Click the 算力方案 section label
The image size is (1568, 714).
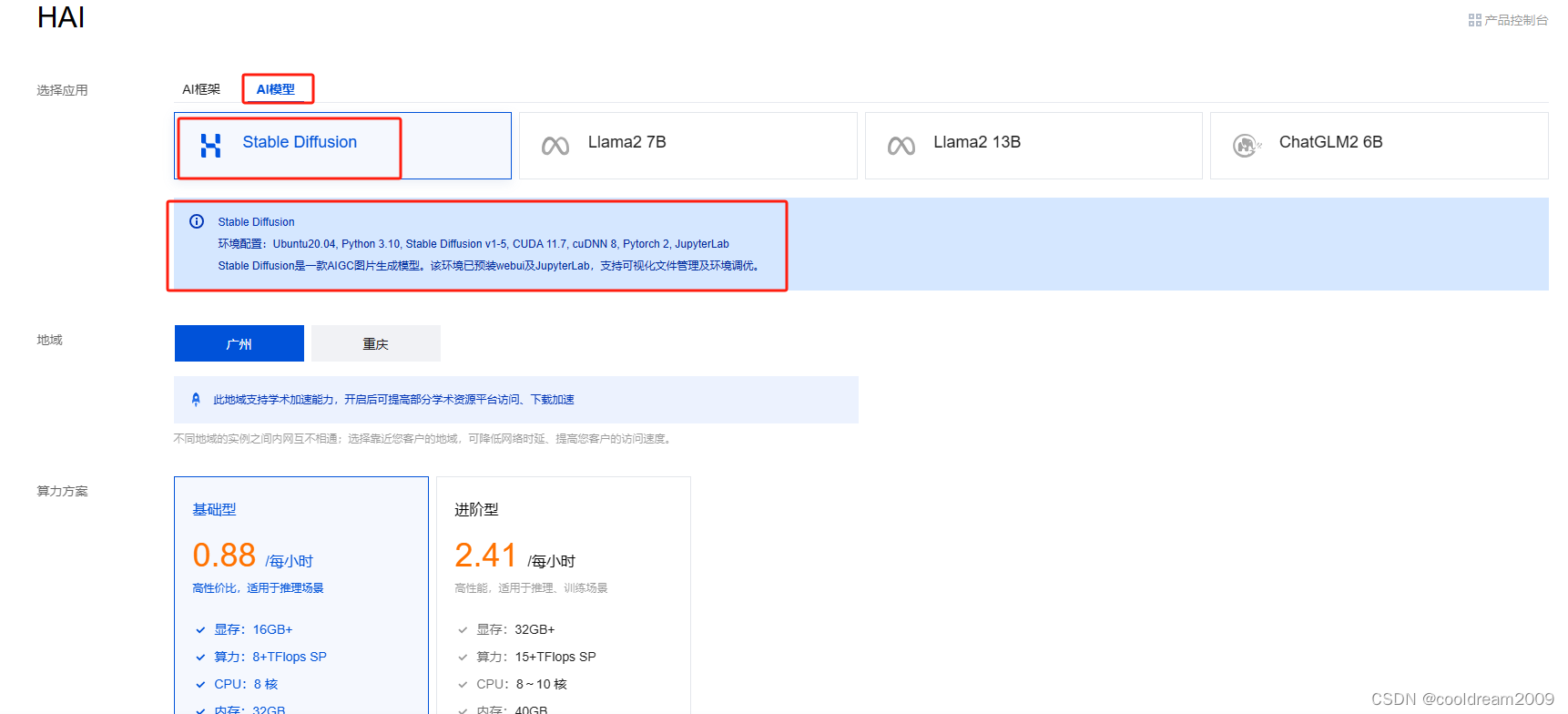[62, 491]
